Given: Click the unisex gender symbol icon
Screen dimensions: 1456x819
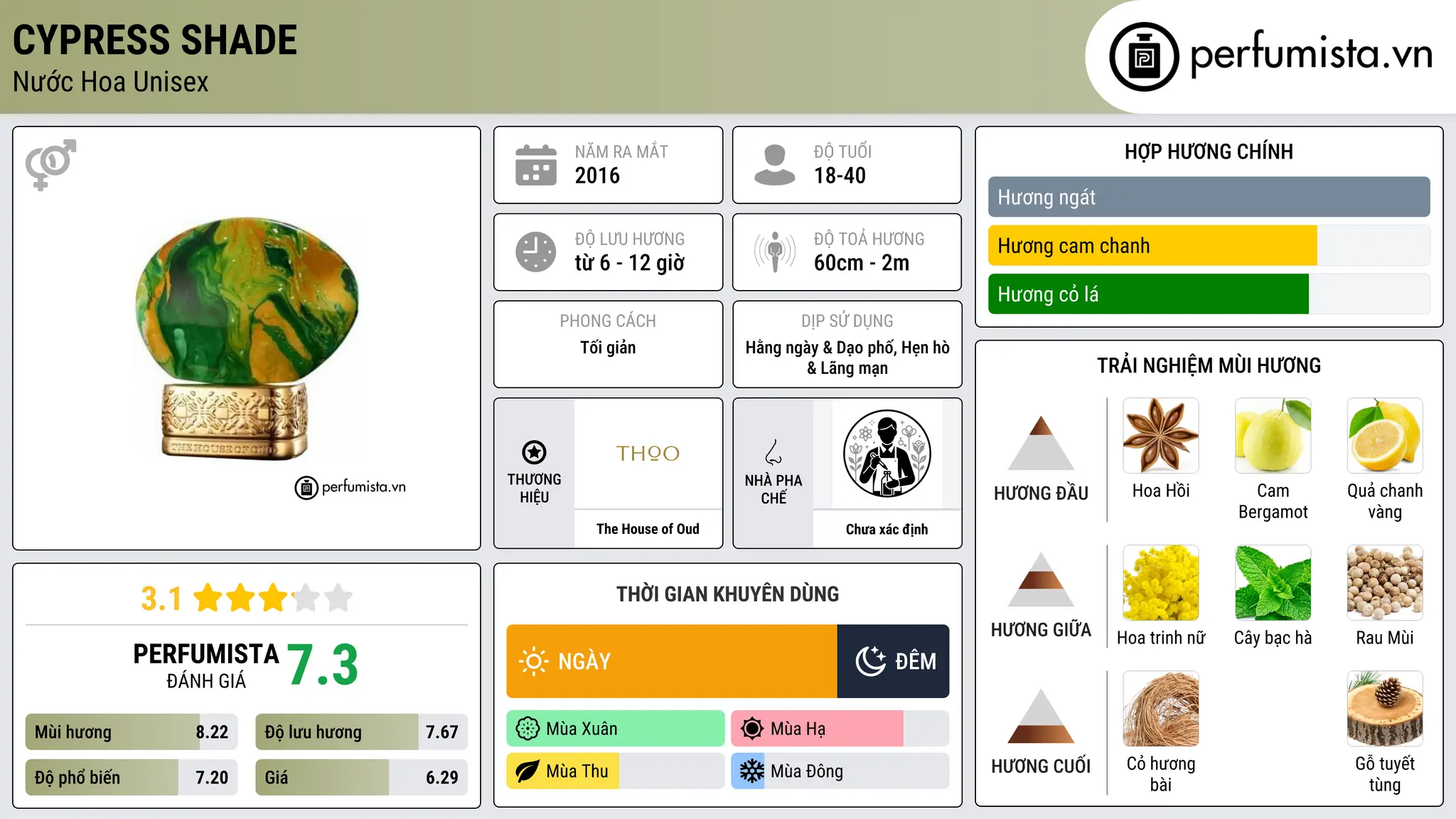Looking at the screenshot, I should click(50, 164).
